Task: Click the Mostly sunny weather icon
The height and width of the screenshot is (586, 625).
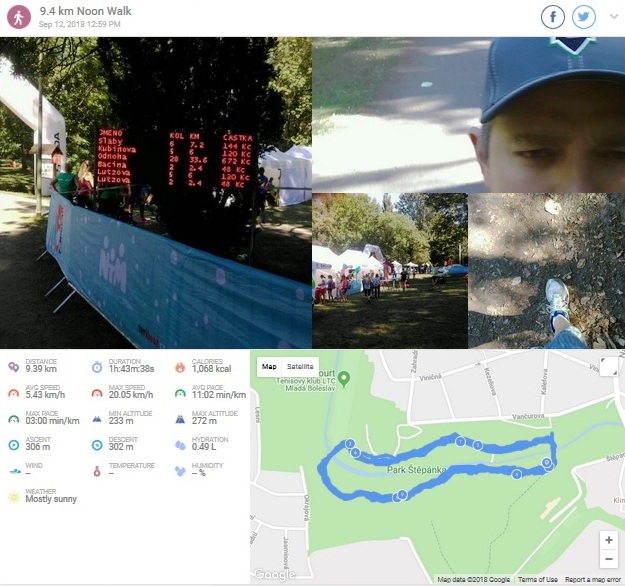Action: 14,497
